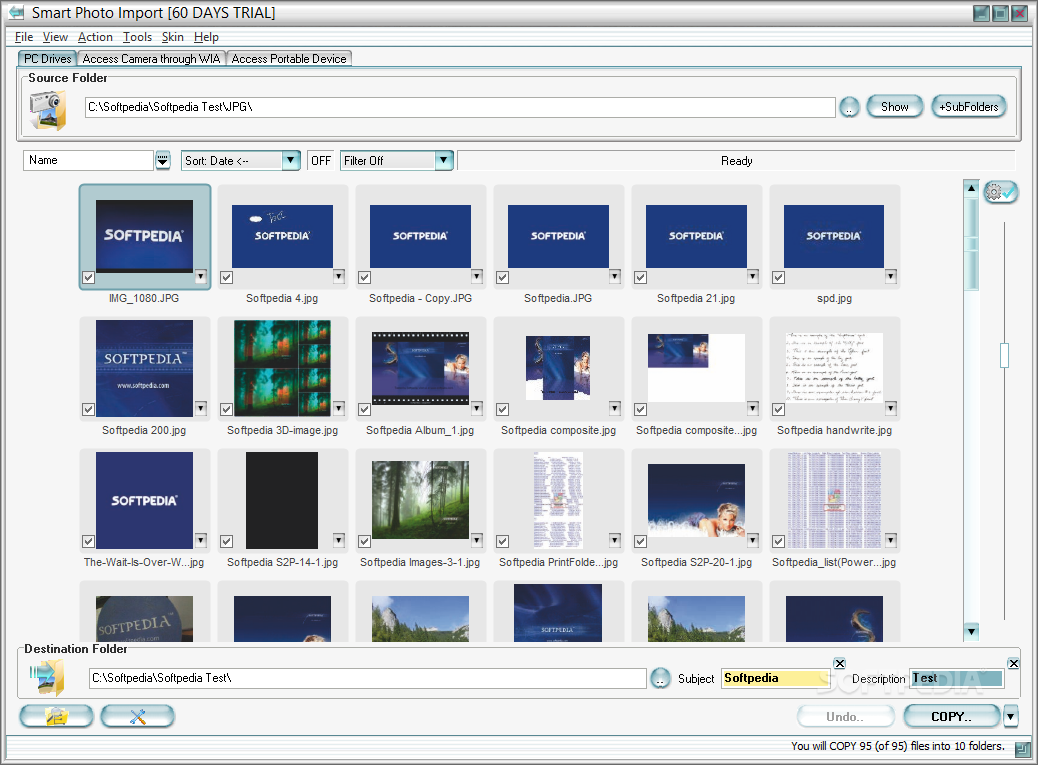Select the Softpedia Images-3-1.jpg forest thumbnail

click(x=420, y=500)
